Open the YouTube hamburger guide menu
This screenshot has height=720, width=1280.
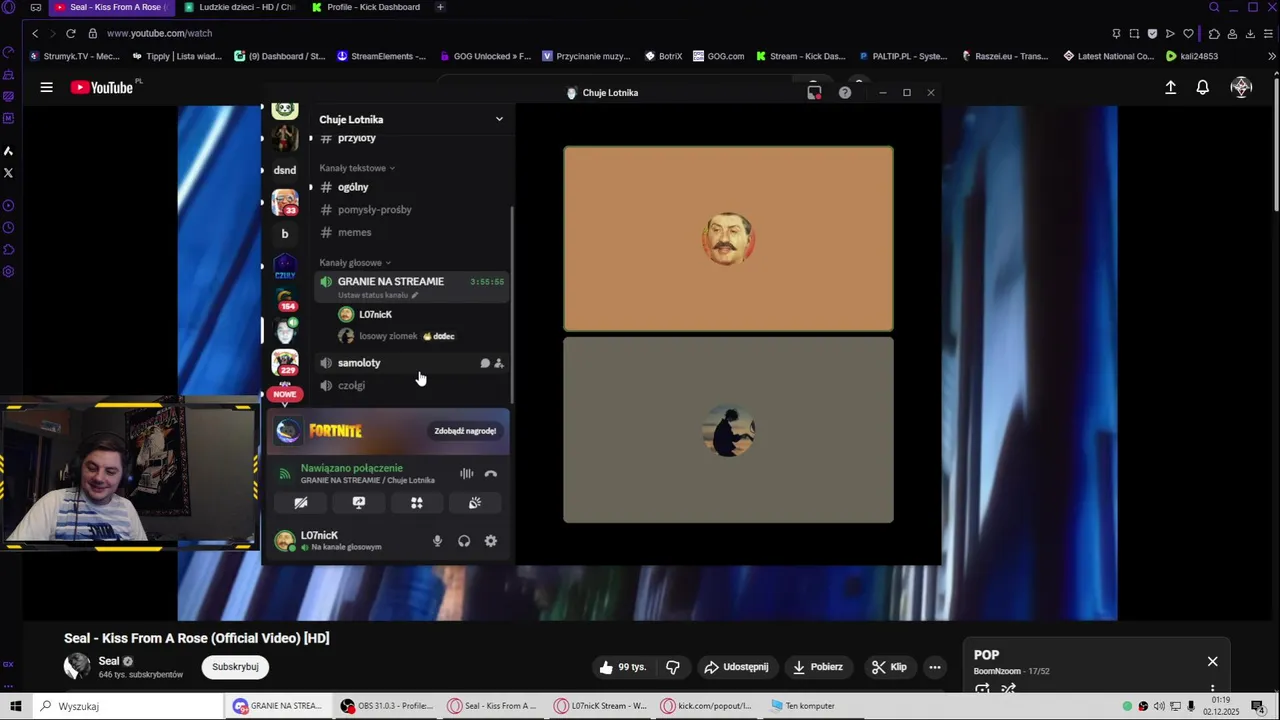[46, 88]
